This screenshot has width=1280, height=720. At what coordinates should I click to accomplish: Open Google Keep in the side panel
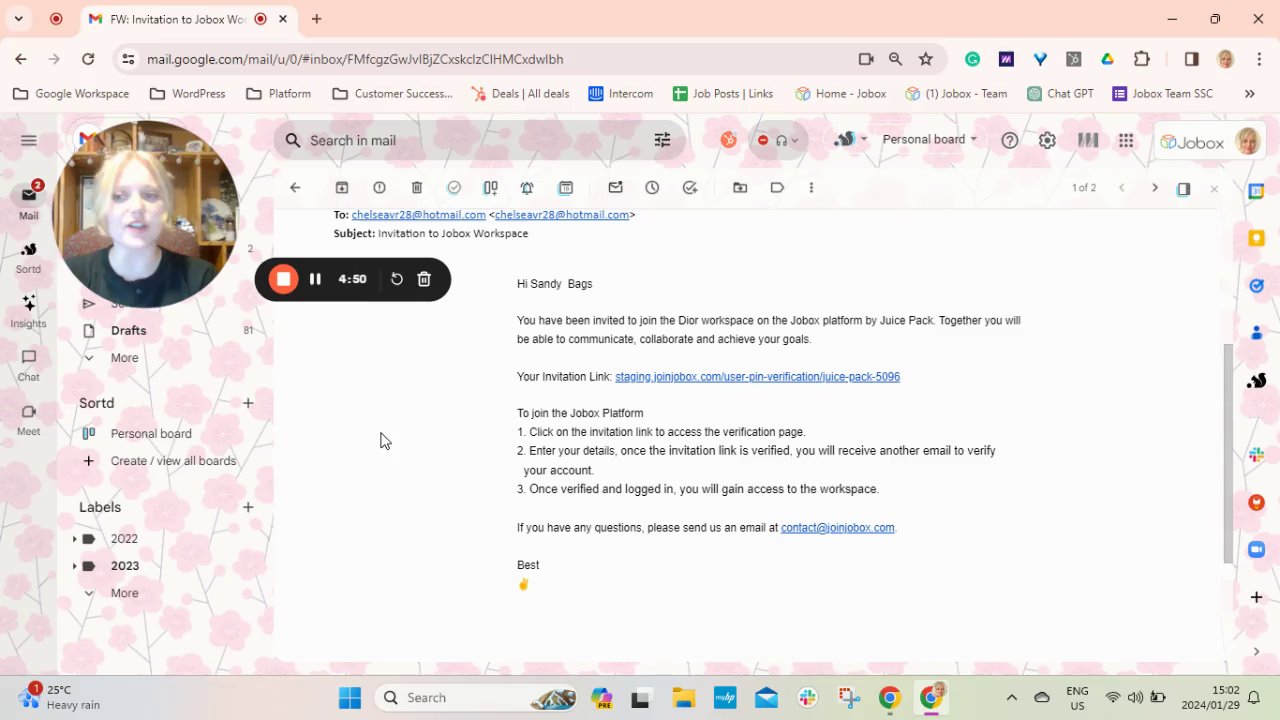coord(1257,238)
